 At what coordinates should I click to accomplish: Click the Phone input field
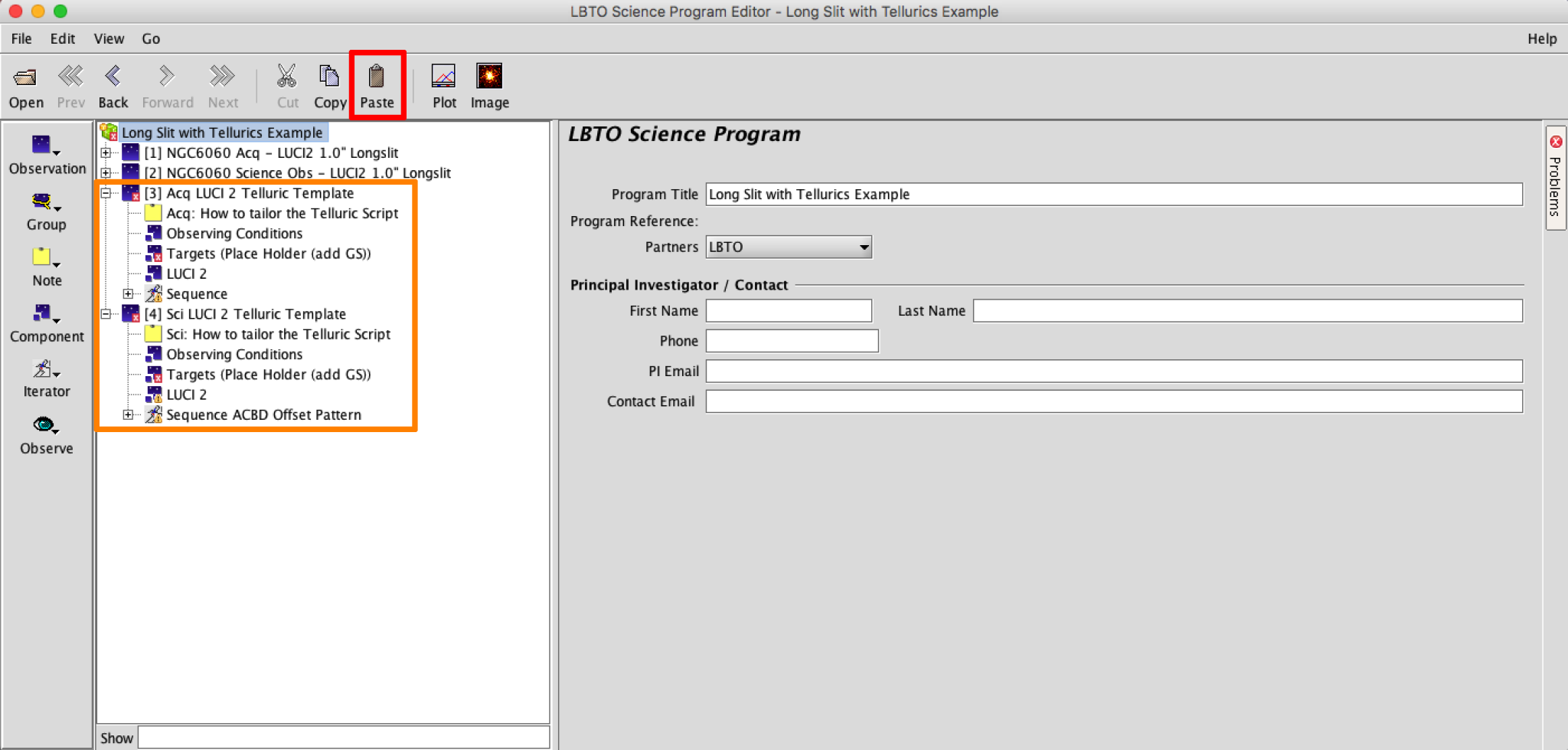click(792, 341)
